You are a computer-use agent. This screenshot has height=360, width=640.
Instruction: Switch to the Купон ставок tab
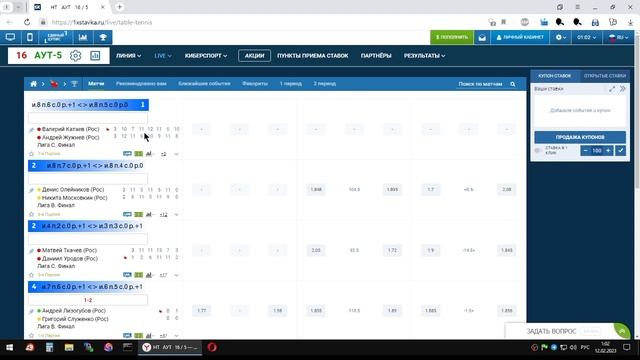554,76
